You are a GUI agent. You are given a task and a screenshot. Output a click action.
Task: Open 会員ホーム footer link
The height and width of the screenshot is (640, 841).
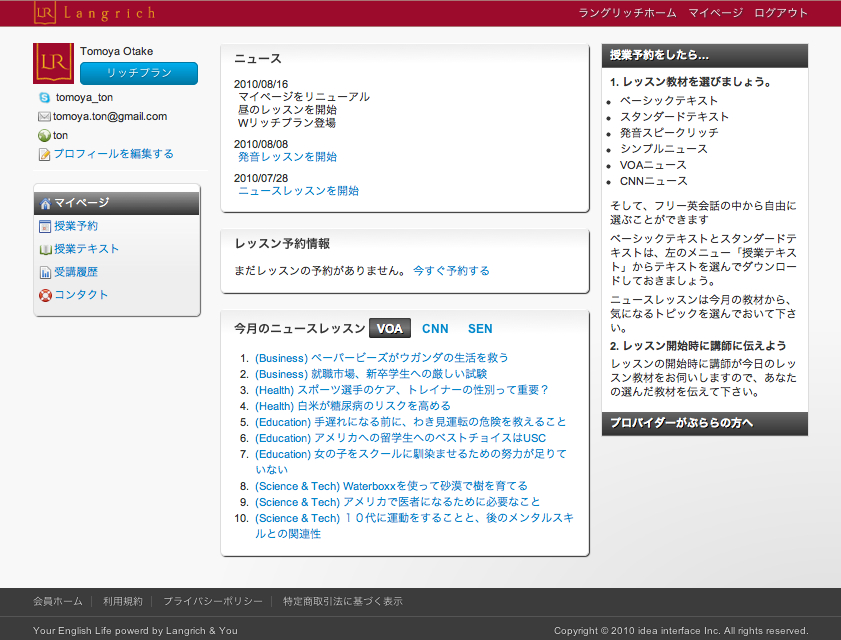click(58, 601)
